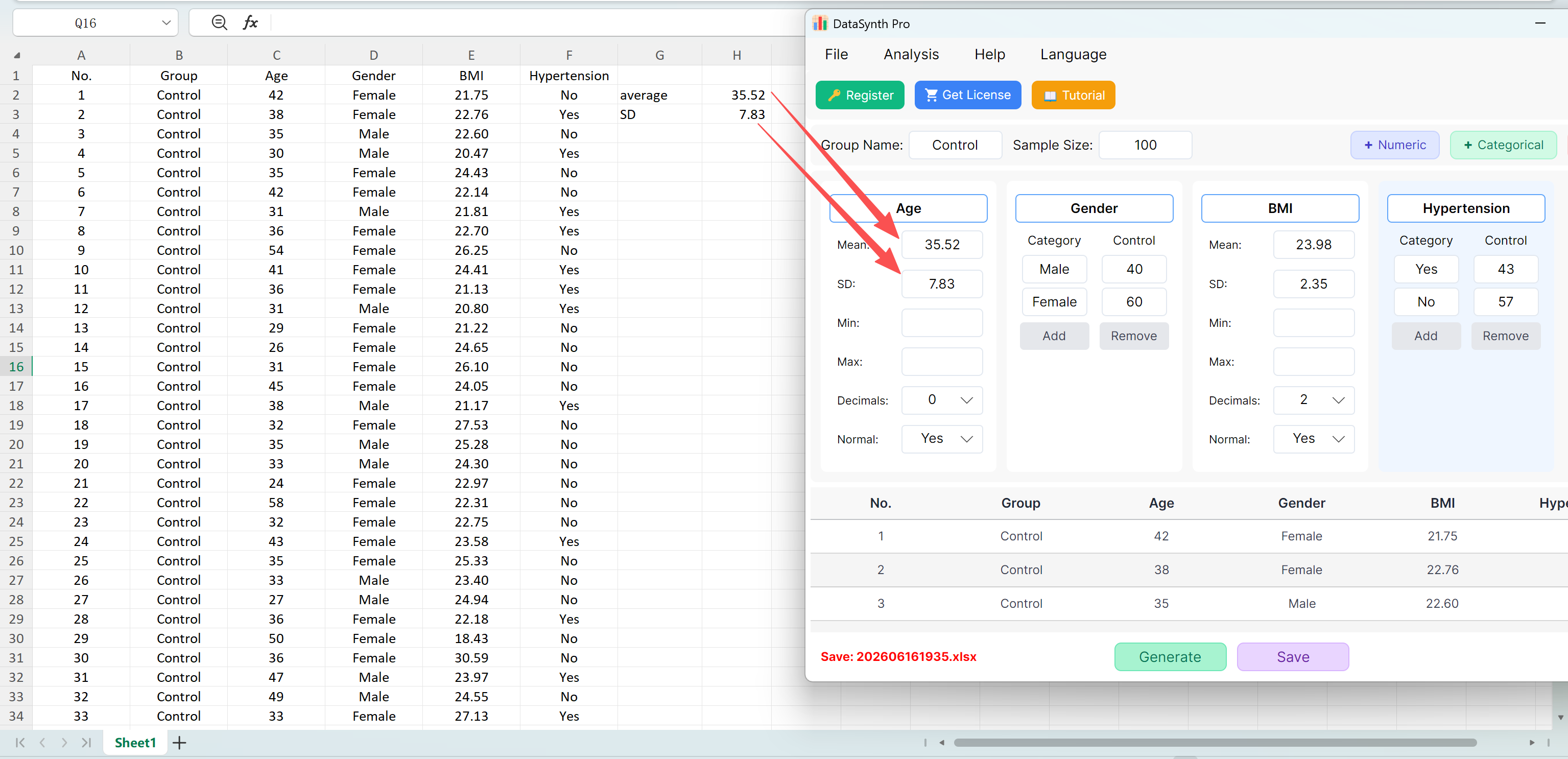Image resolution: width=1568 pixels, height=759 pixels.
Task: Go to first sheet navigation arrow
Action: click(x=20, y=742)
